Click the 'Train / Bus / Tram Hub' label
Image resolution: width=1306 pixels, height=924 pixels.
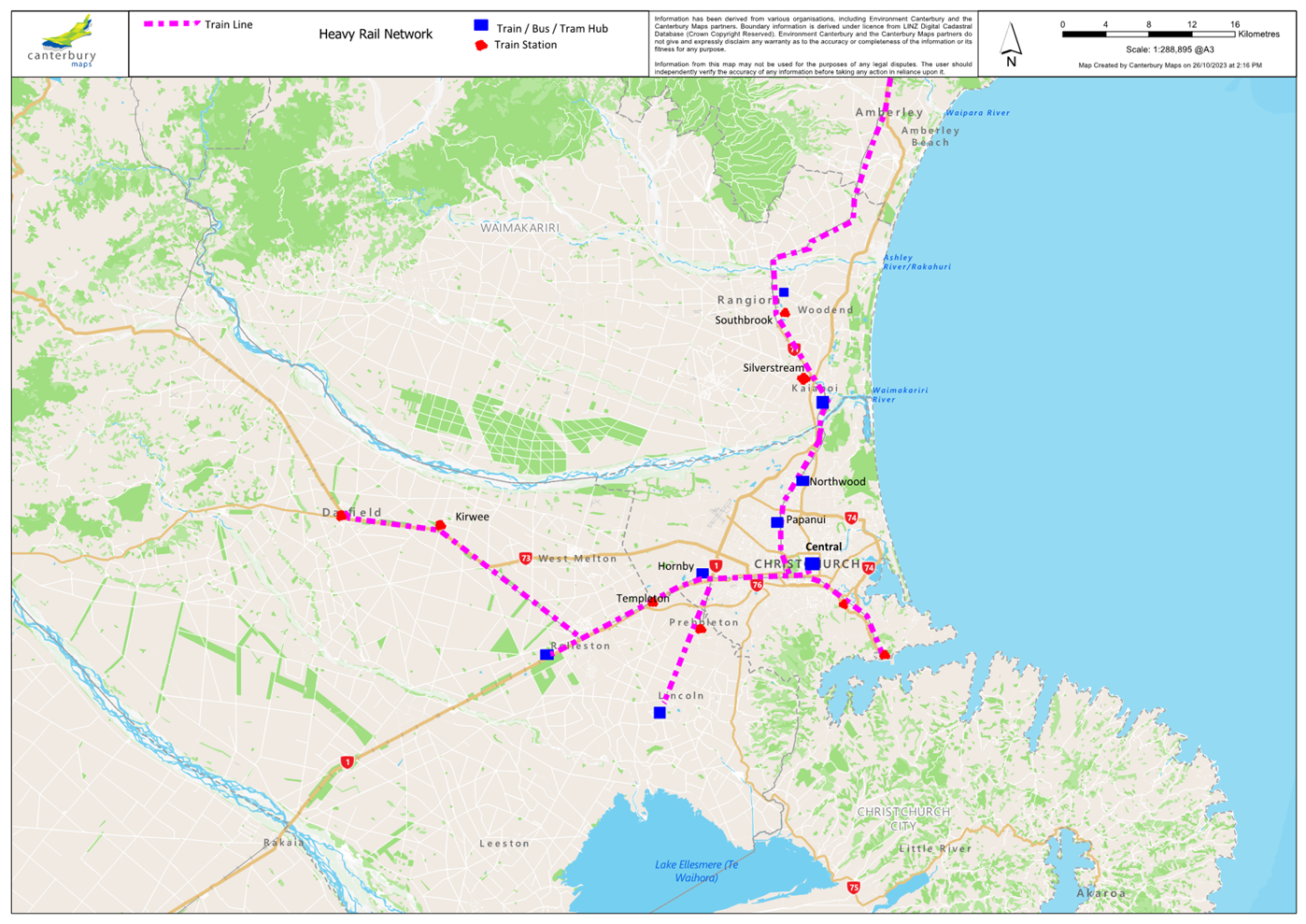[x=552, y=29]
